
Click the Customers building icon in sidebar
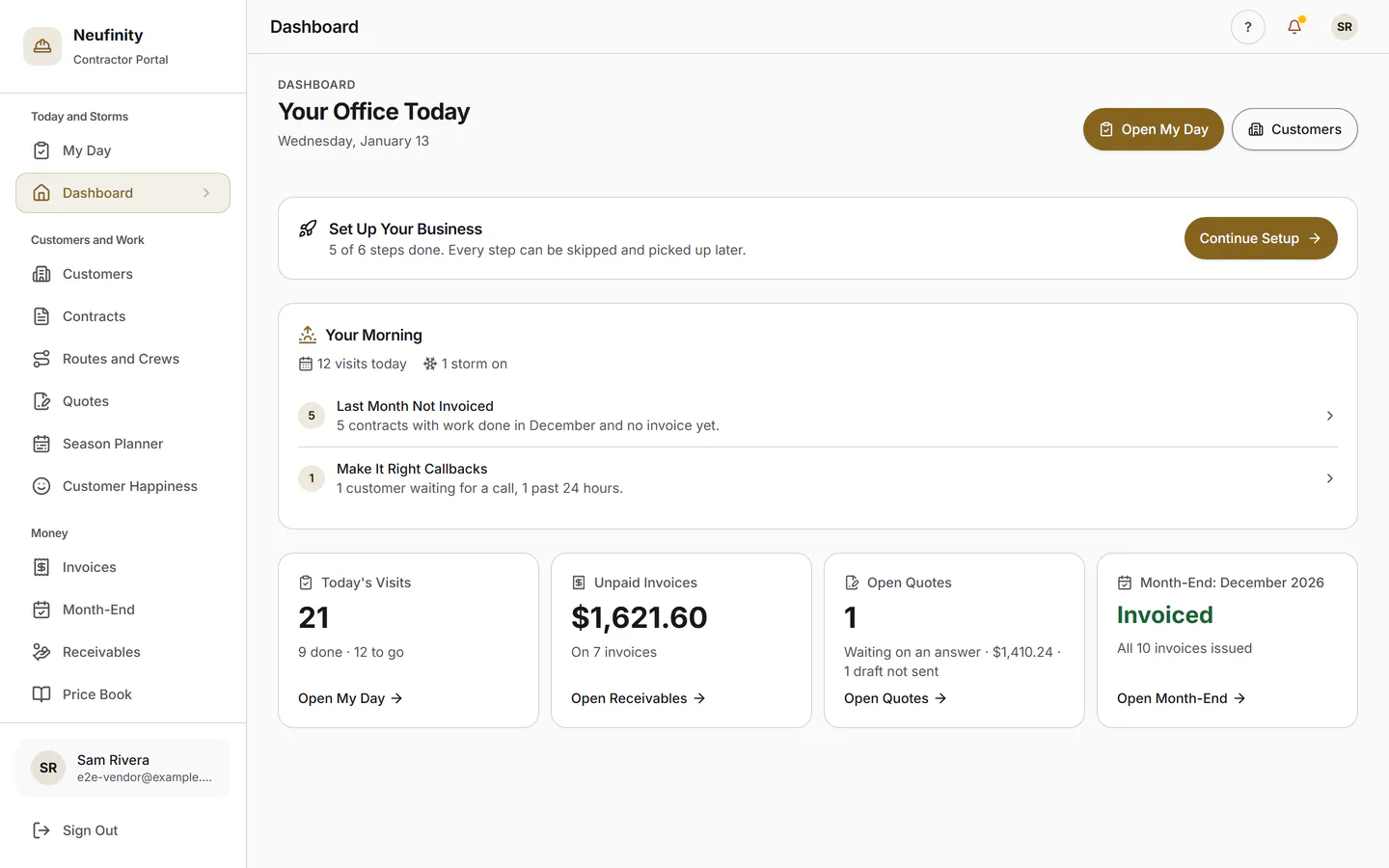point(41,274)
